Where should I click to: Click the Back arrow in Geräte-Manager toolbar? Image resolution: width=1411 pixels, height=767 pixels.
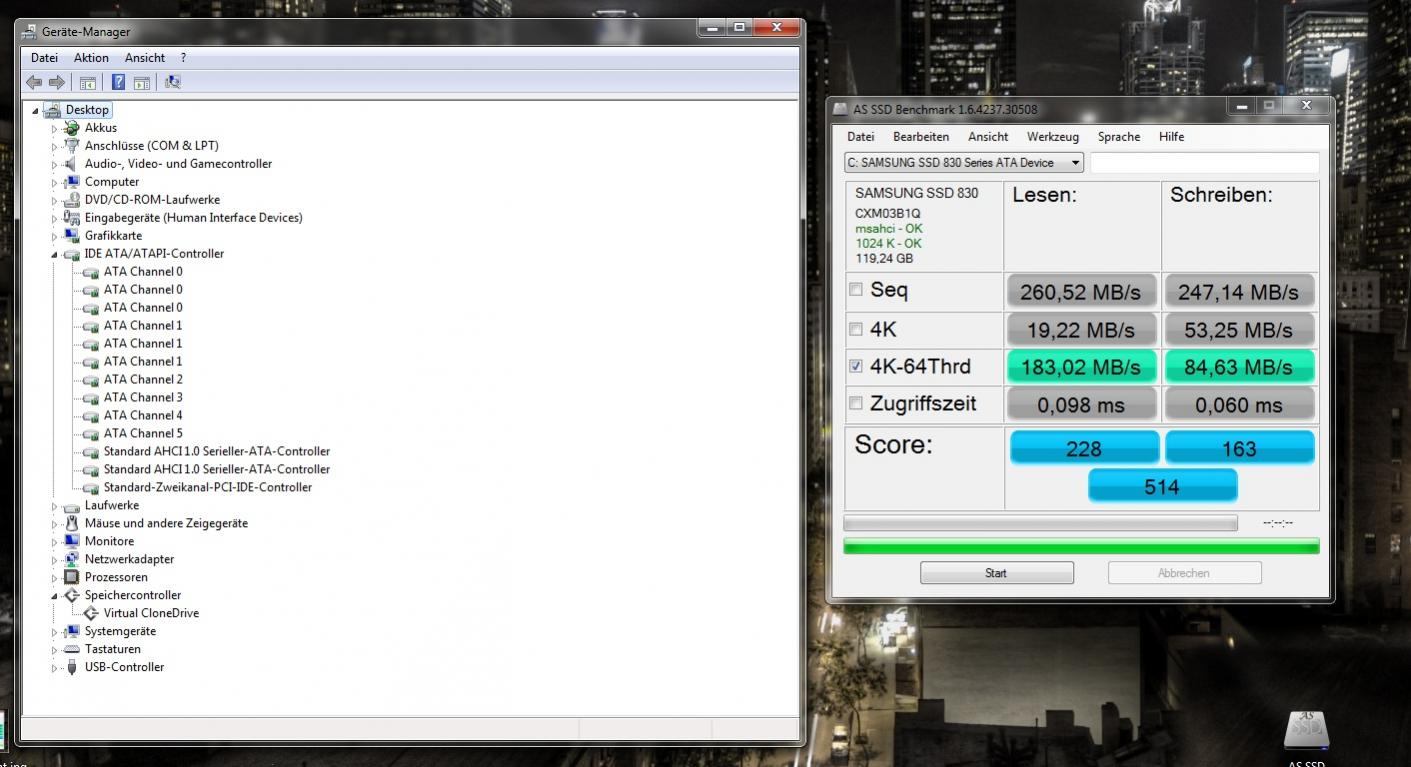click(x=34, y=82)
